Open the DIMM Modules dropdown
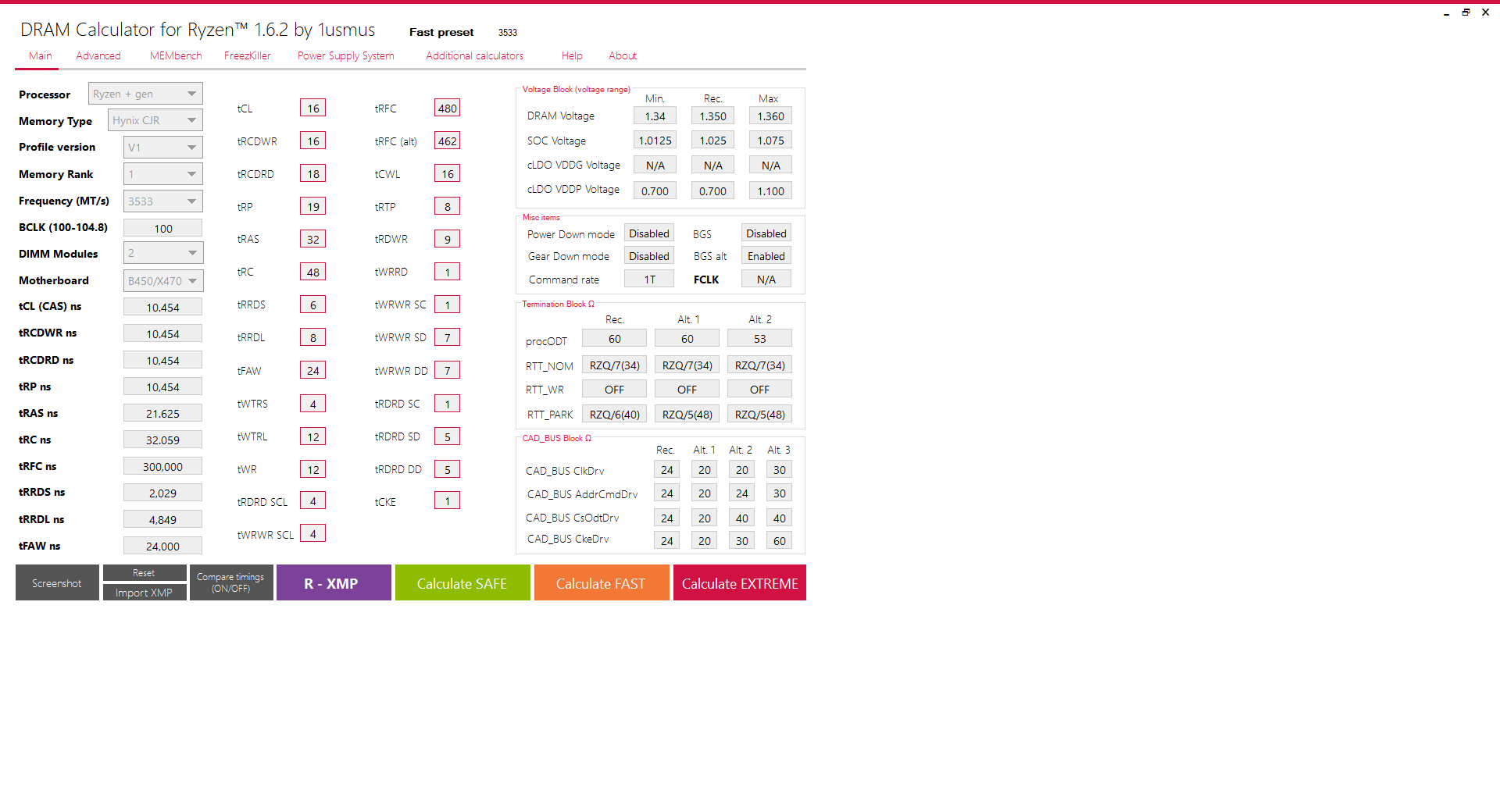1500x812 pixels. (162, 253)
